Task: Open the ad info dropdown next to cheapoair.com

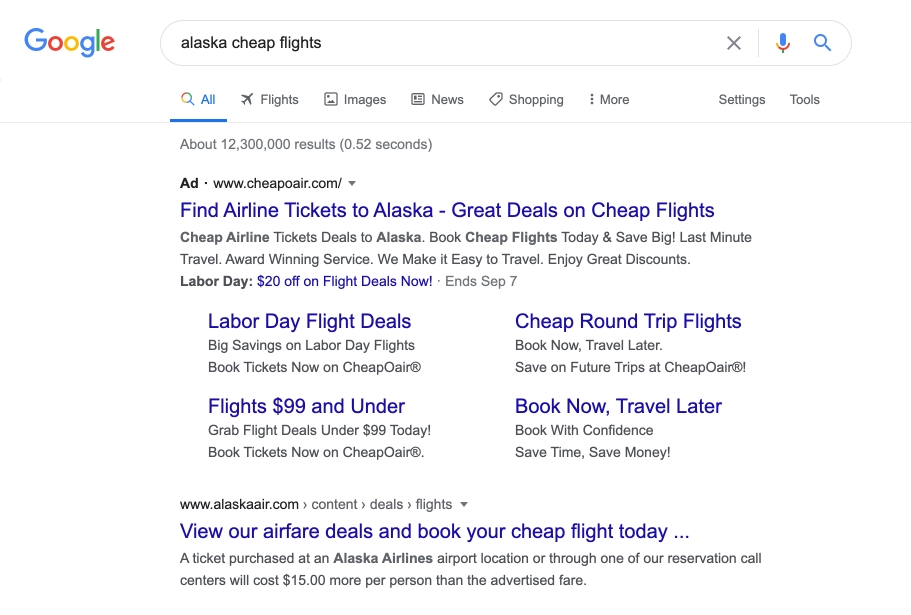Action: pyautogui.click(x=352, y=183)
